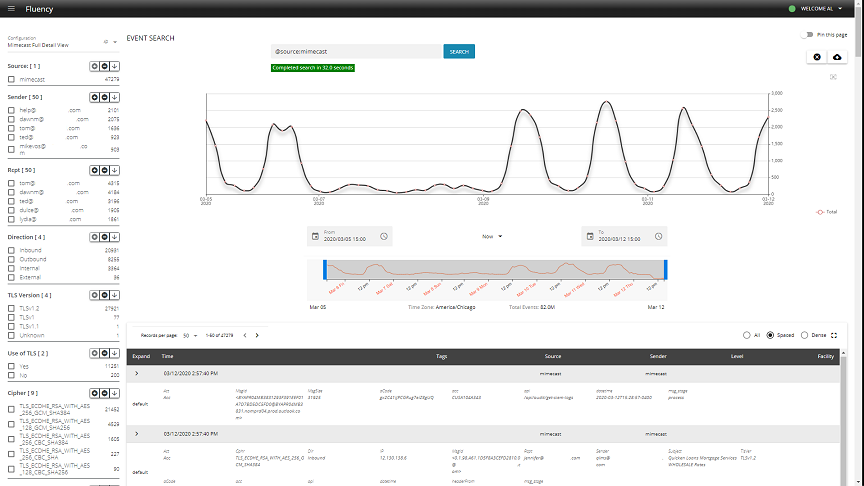Sort by the Time column header

click(167, 355)
